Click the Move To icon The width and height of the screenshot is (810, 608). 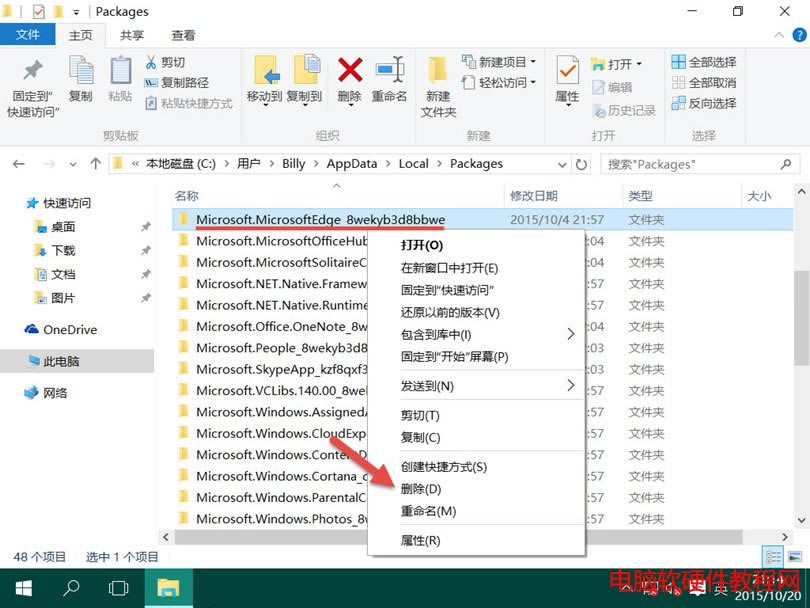click(x=264, y=80)
